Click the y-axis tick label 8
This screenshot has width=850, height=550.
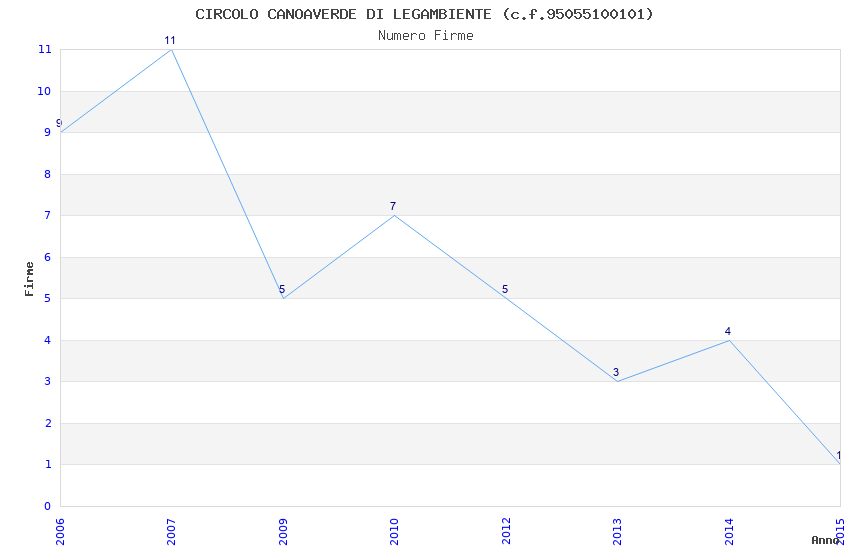[x=48, y=174]
